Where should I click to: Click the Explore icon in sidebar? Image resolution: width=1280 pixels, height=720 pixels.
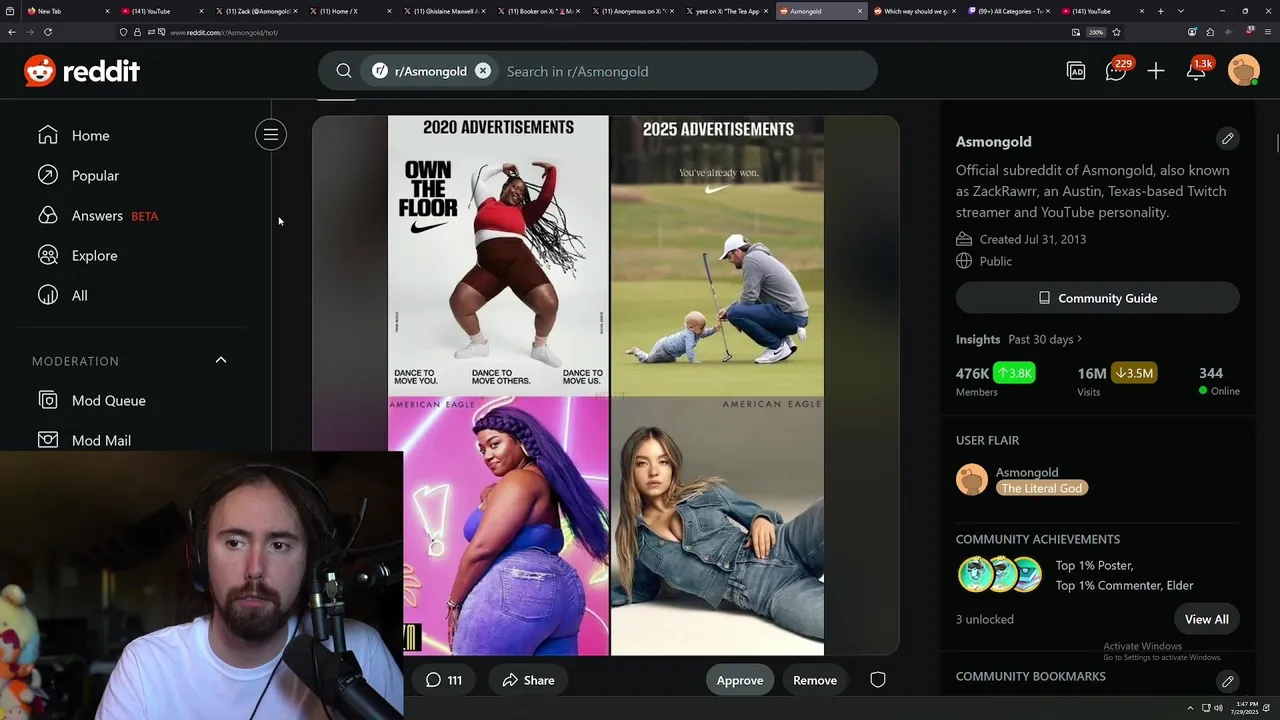(48, 255)
